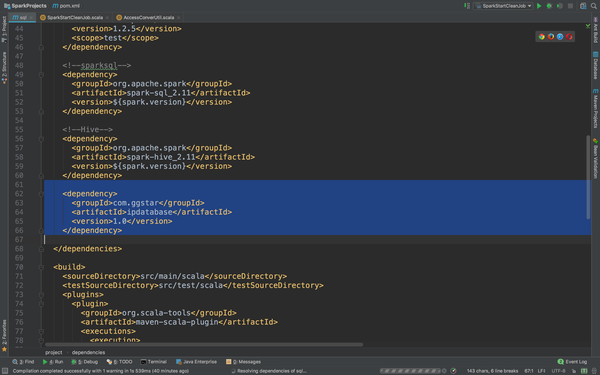
Task: Close the SparkStartCleanJob.scala tab
Action: (x=107, y=18)
